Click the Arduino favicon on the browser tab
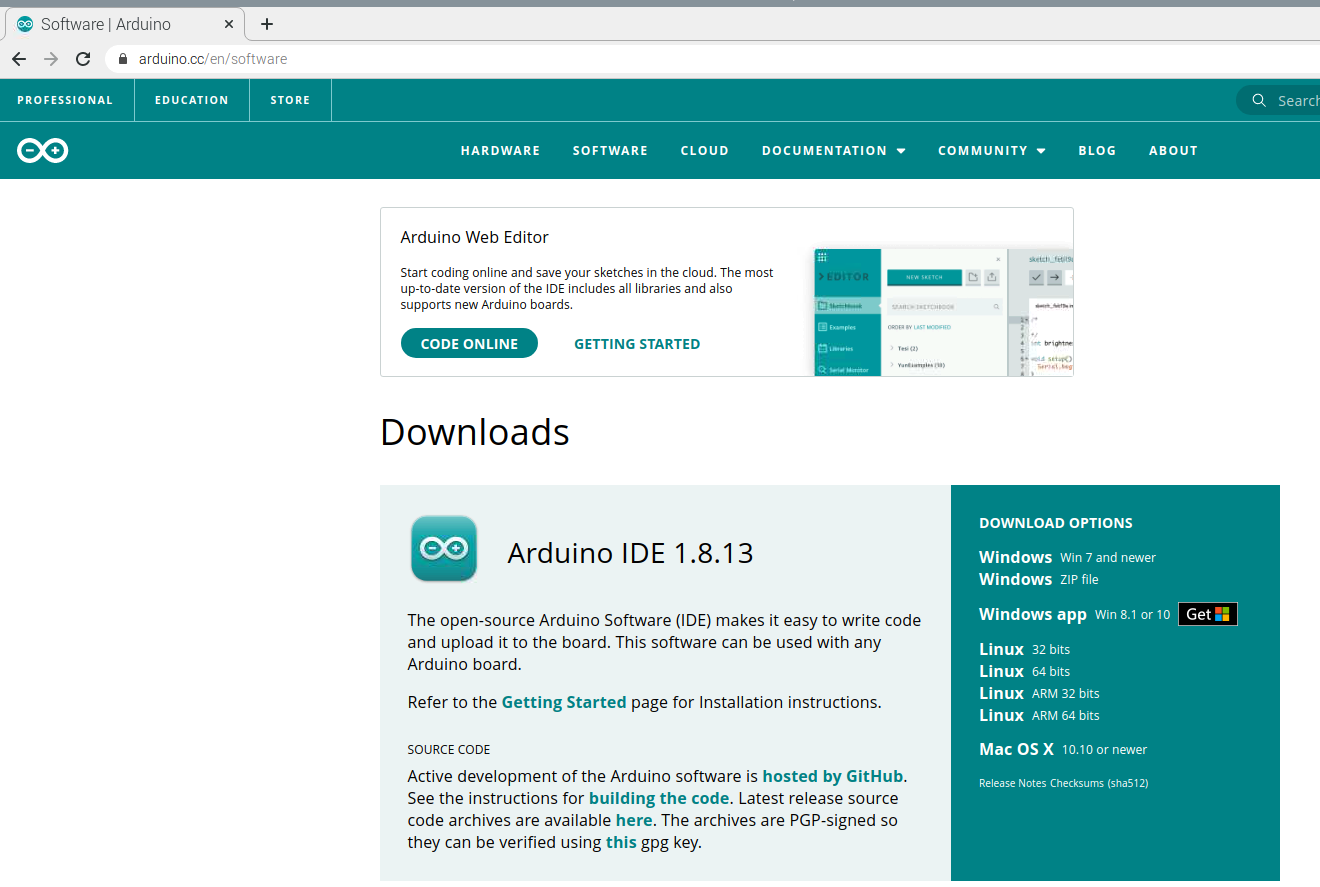The height and width of the screenshot is (887, 1320). pos(25,24)
